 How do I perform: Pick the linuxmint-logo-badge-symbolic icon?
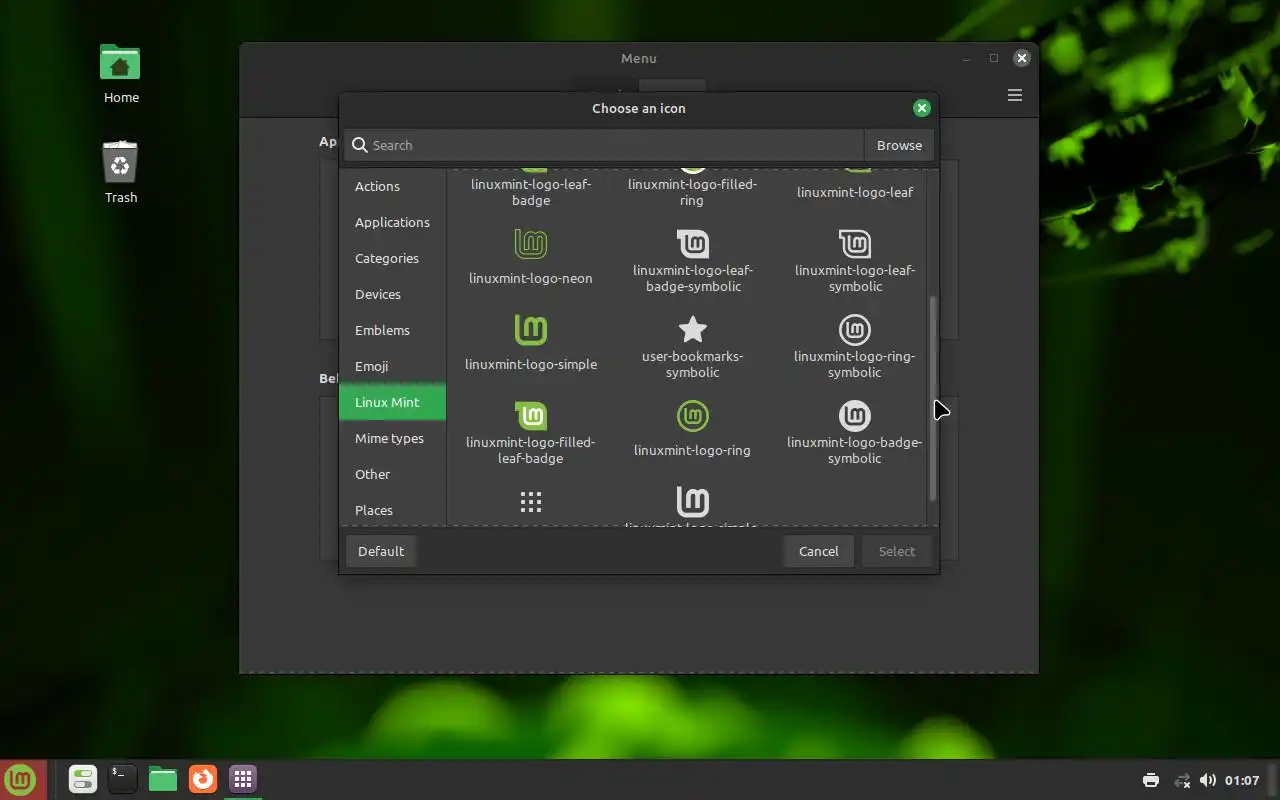pos(855,415)
